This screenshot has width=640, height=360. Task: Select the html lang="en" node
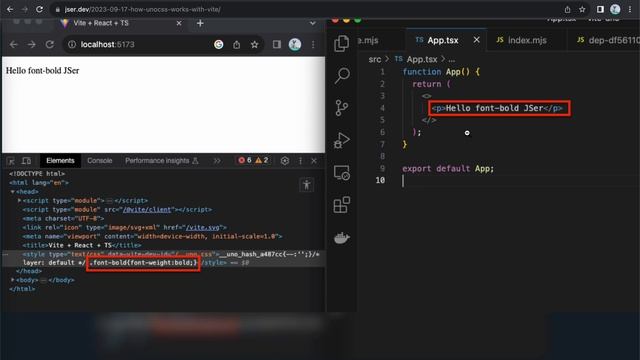tap(39, 182)
